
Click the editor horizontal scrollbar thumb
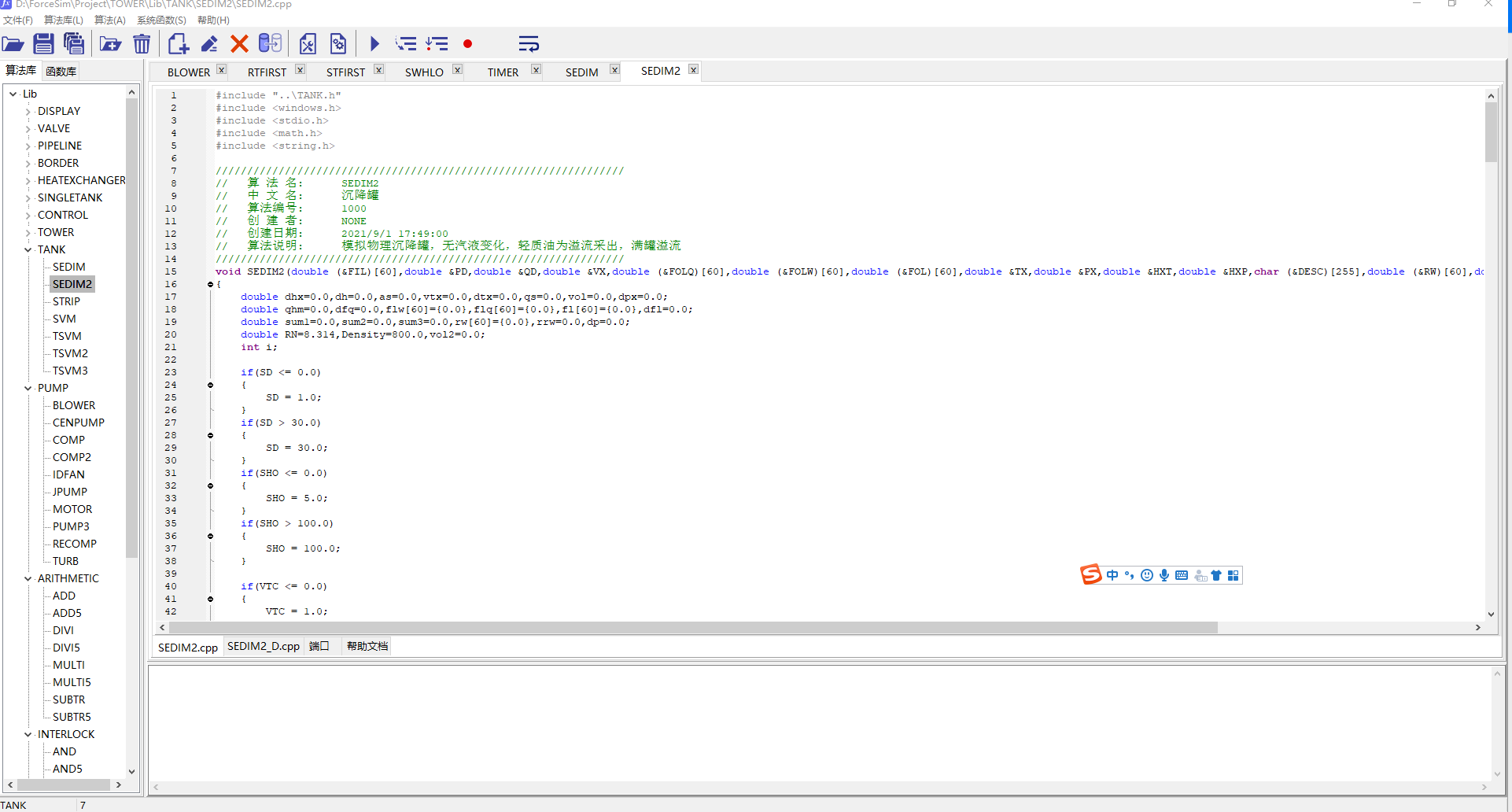click(692, 627)
